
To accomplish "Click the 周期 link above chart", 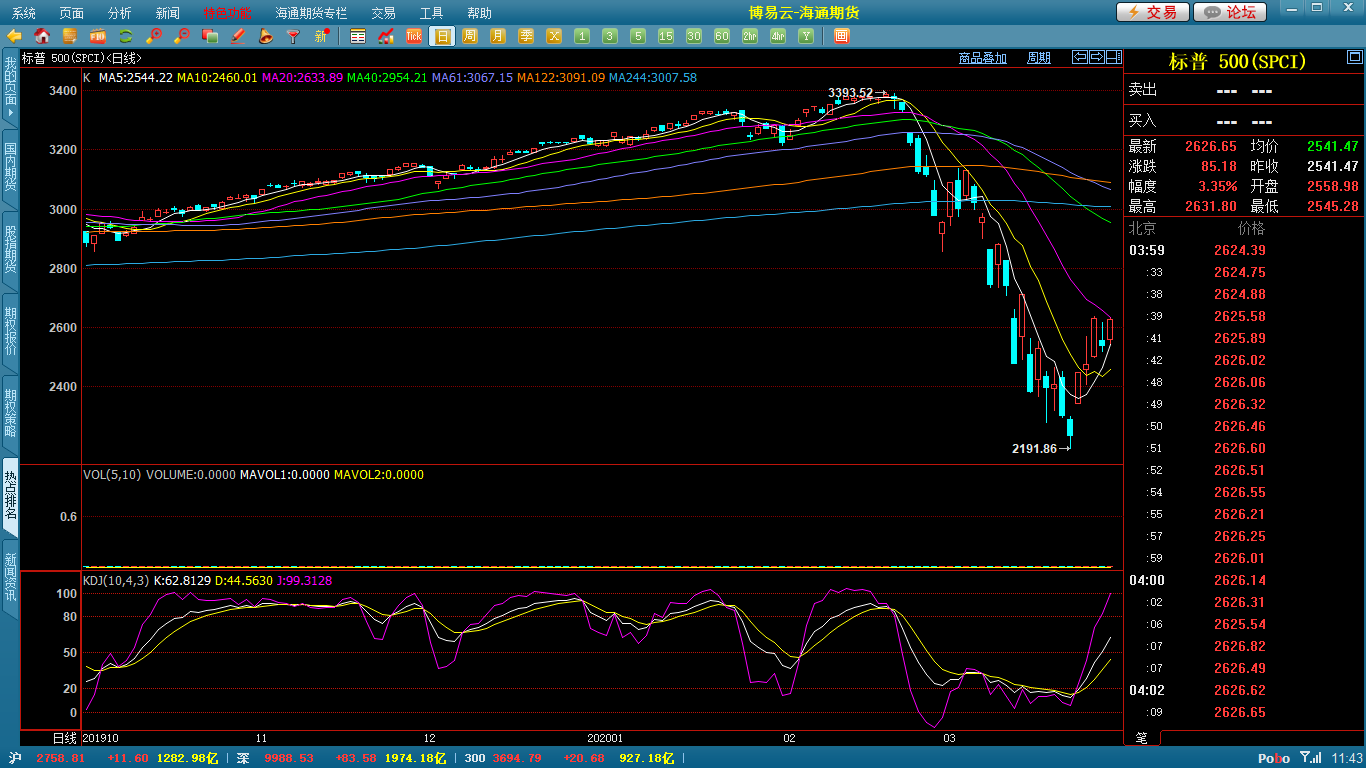I will pos(1039,58).
